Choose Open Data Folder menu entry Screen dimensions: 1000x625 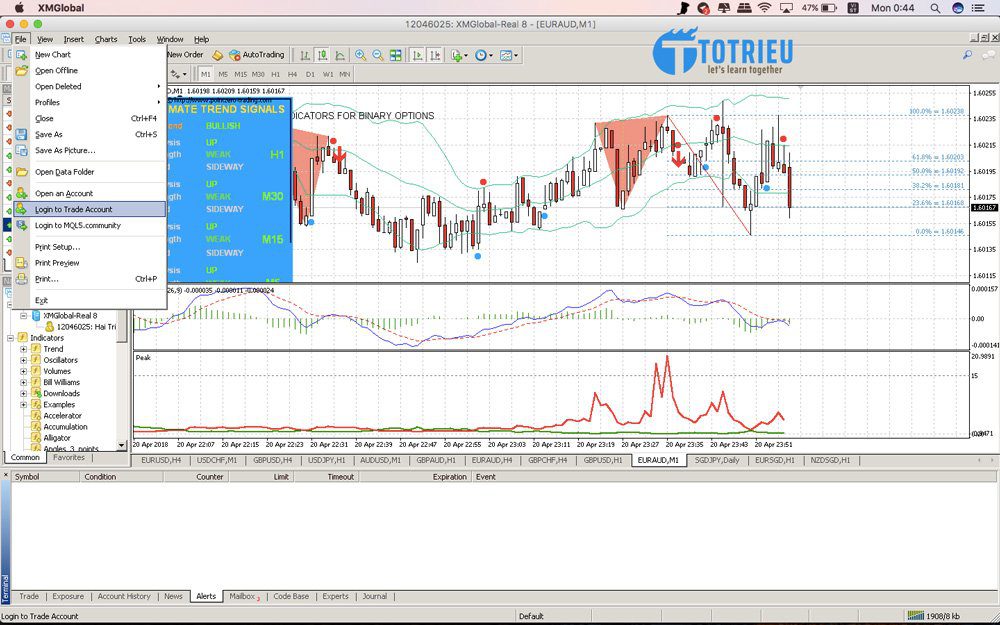(90, 172)
